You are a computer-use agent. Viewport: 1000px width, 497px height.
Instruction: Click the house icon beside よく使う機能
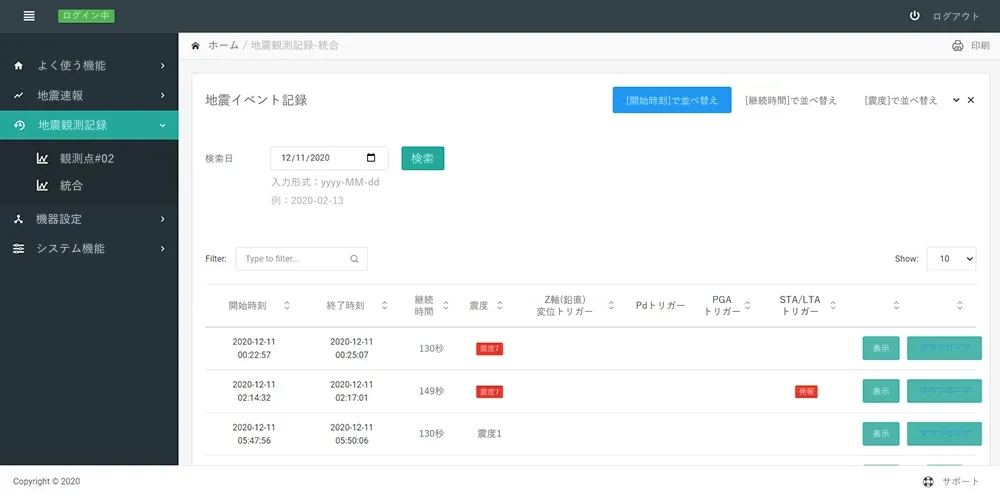(18, 66)
